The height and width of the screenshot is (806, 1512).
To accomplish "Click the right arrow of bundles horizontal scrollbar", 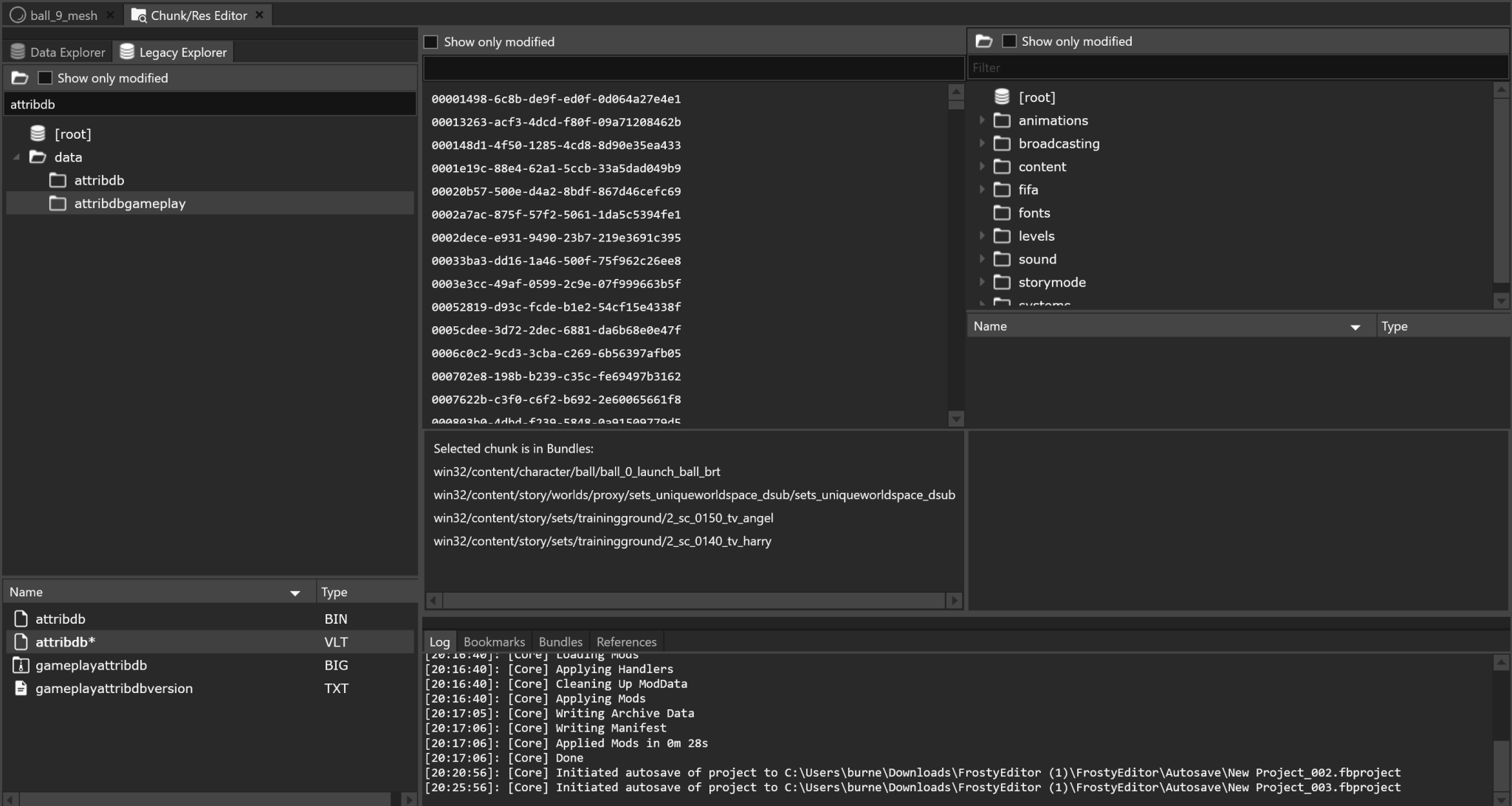I will (x=955, y=601).
